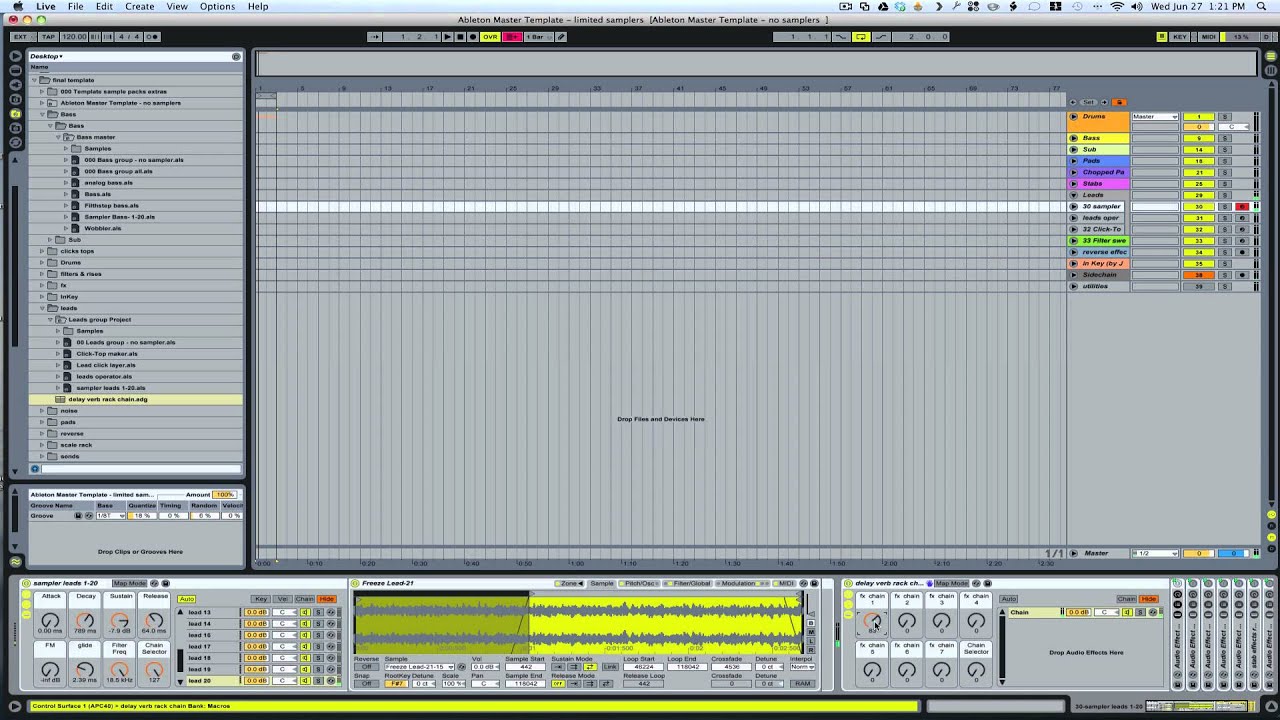1280x720 pixels.
Task: Solo the Drums track
Action: click(x=1224, y=117)
